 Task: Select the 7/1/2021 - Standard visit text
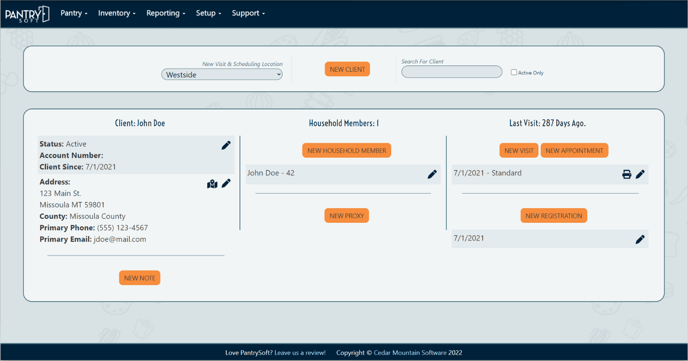tap(487, 173)
